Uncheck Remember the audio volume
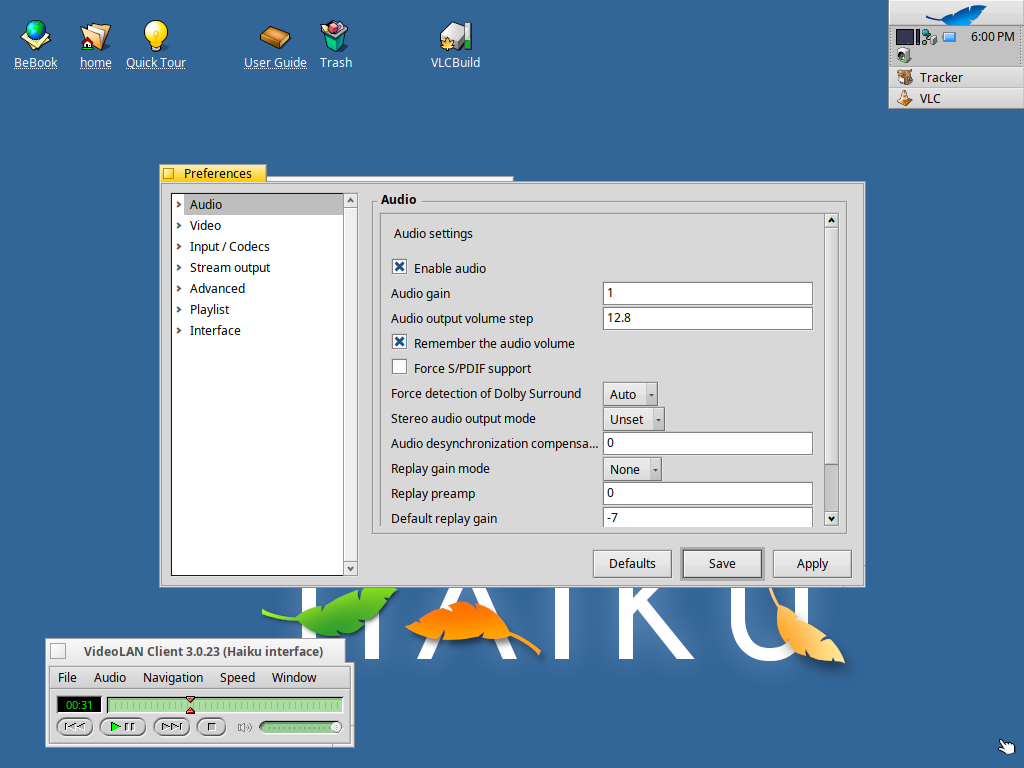Screen dimensions: 1024x768 (x=399, y=342)
